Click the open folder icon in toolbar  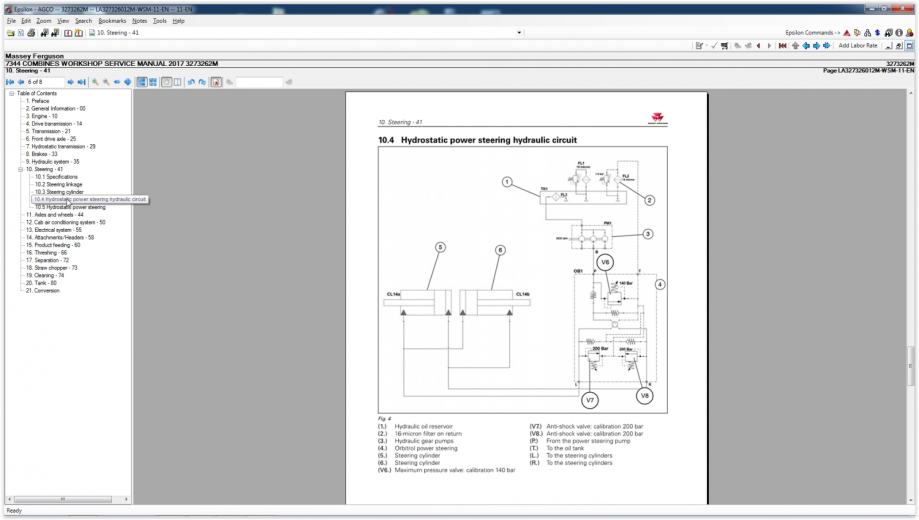(11, 33)
